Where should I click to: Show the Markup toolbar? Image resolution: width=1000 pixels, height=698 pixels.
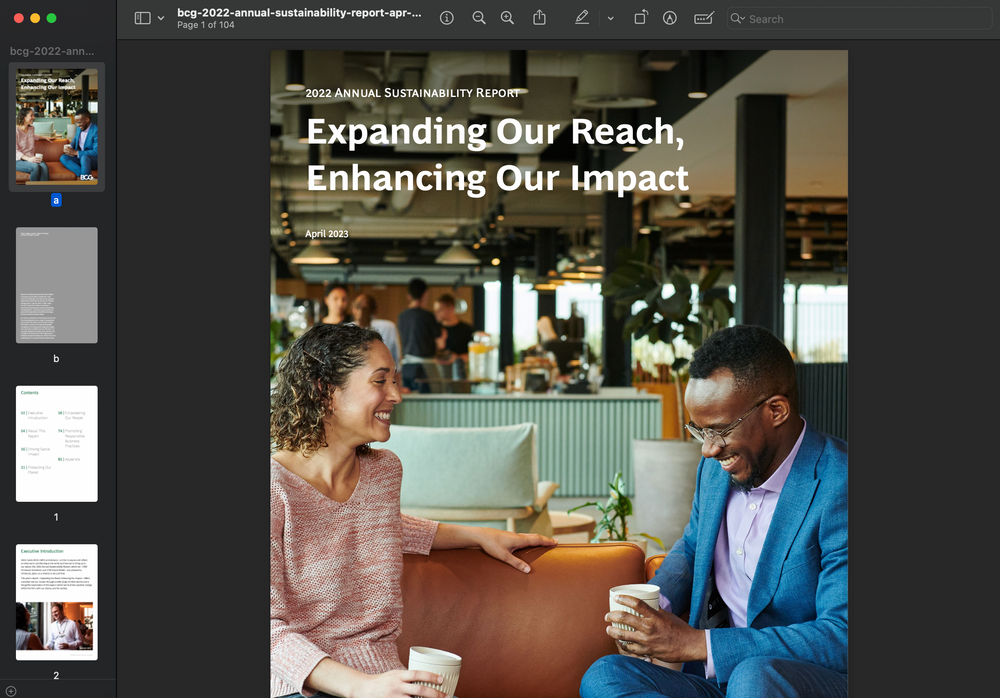click(x=670, y=18)
